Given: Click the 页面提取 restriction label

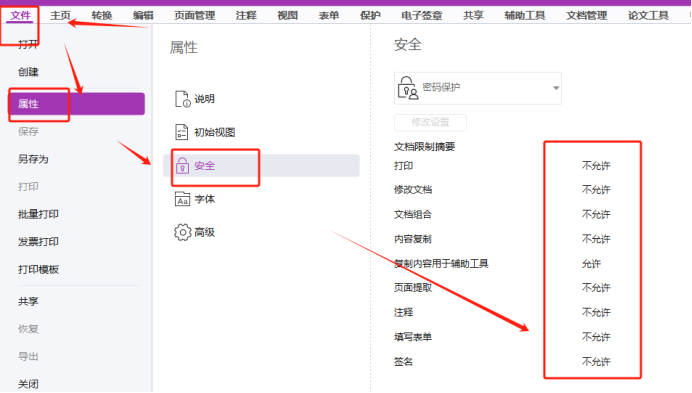Looking at the screenshot, I should click(x=413, y=288).
